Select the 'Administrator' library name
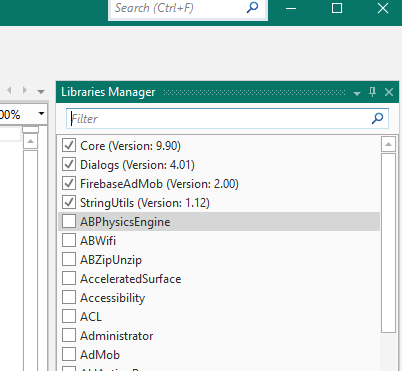Screen dimensions: 402x371 tap(117, 336)
